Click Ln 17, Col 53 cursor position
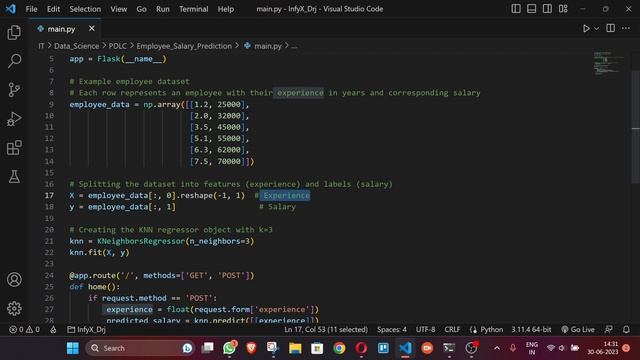 326,329
